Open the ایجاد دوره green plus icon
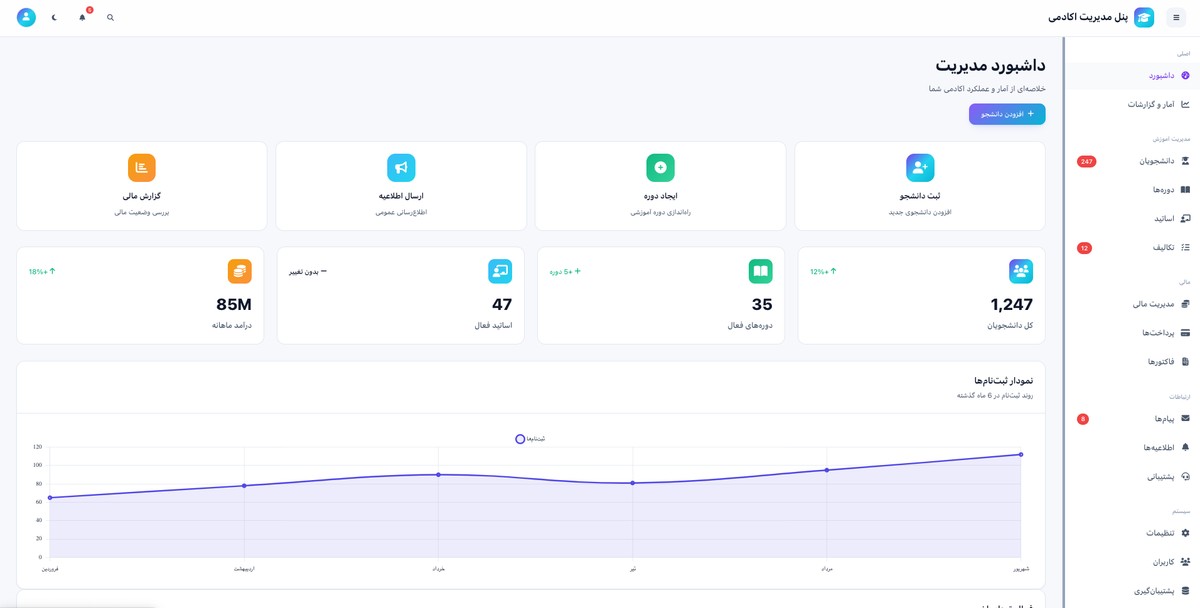Viewport: 1200px width, 608px height. (x=661, y=167)
